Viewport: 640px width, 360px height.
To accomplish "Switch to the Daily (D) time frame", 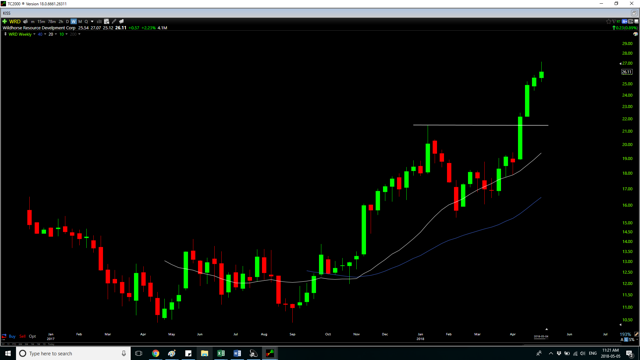I will [67, 22].
